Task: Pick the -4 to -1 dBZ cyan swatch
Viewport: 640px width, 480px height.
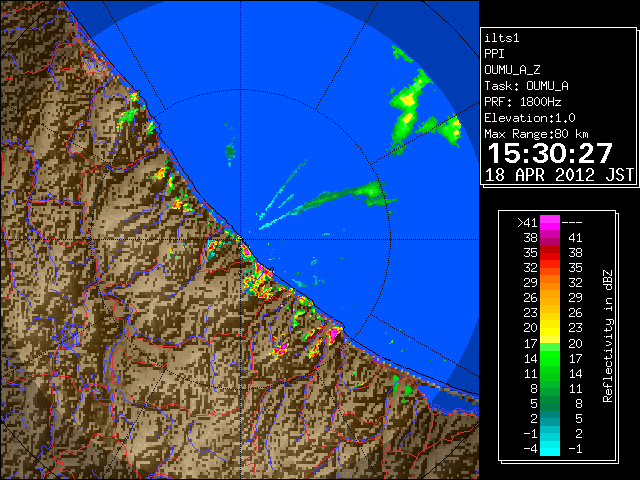Action: (550, 449)
